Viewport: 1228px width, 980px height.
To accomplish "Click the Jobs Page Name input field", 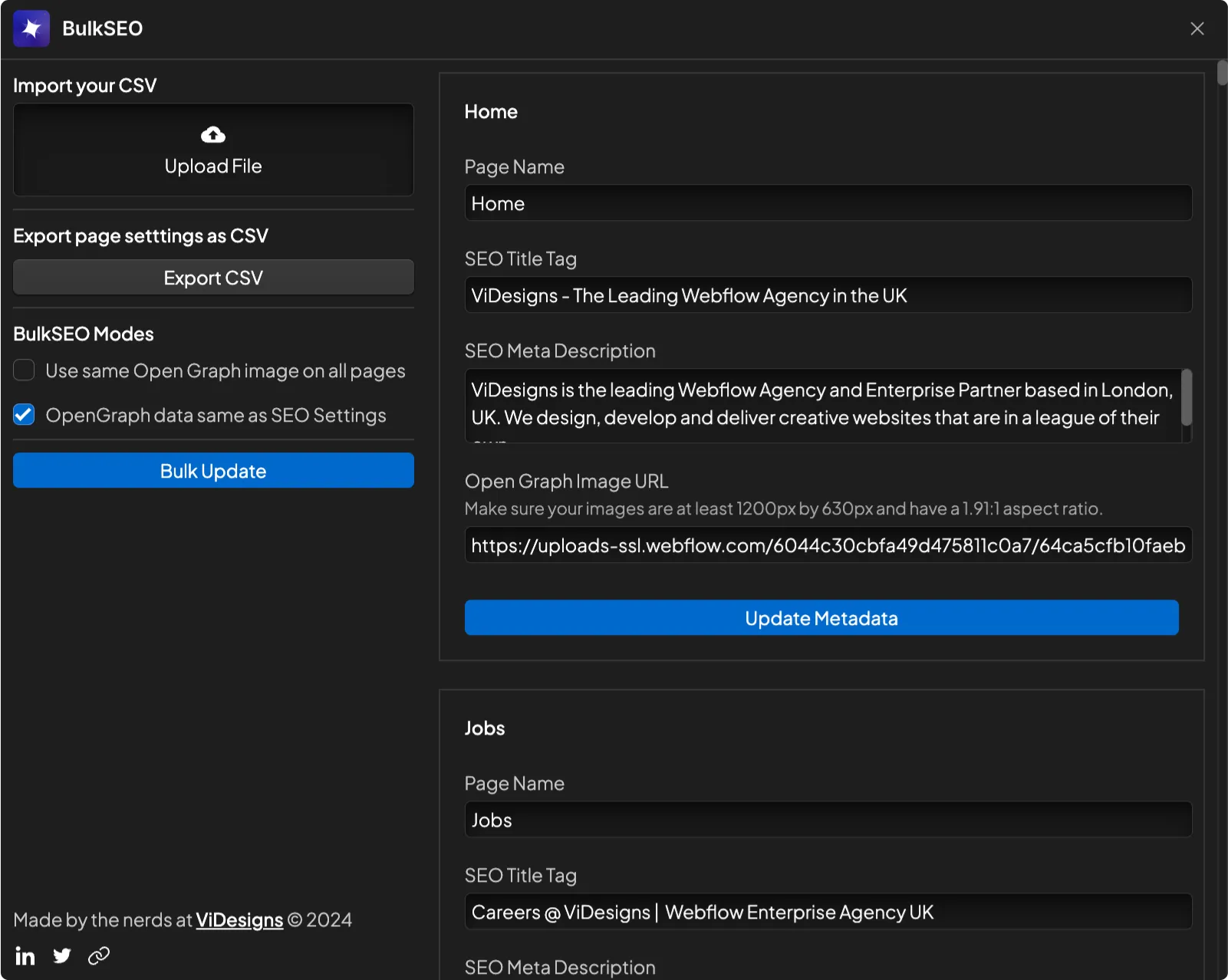I will click(828, 820).
